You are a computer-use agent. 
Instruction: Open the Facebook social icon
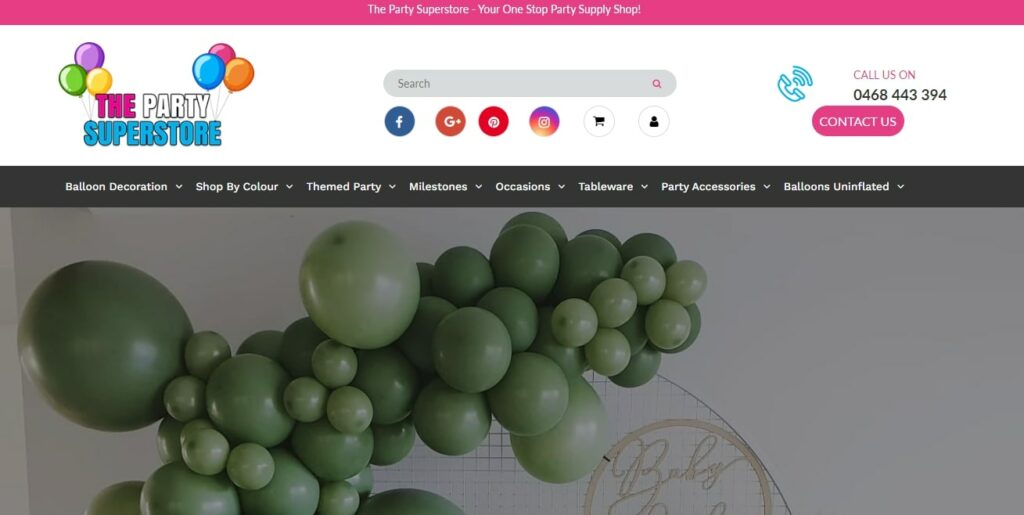399,121
